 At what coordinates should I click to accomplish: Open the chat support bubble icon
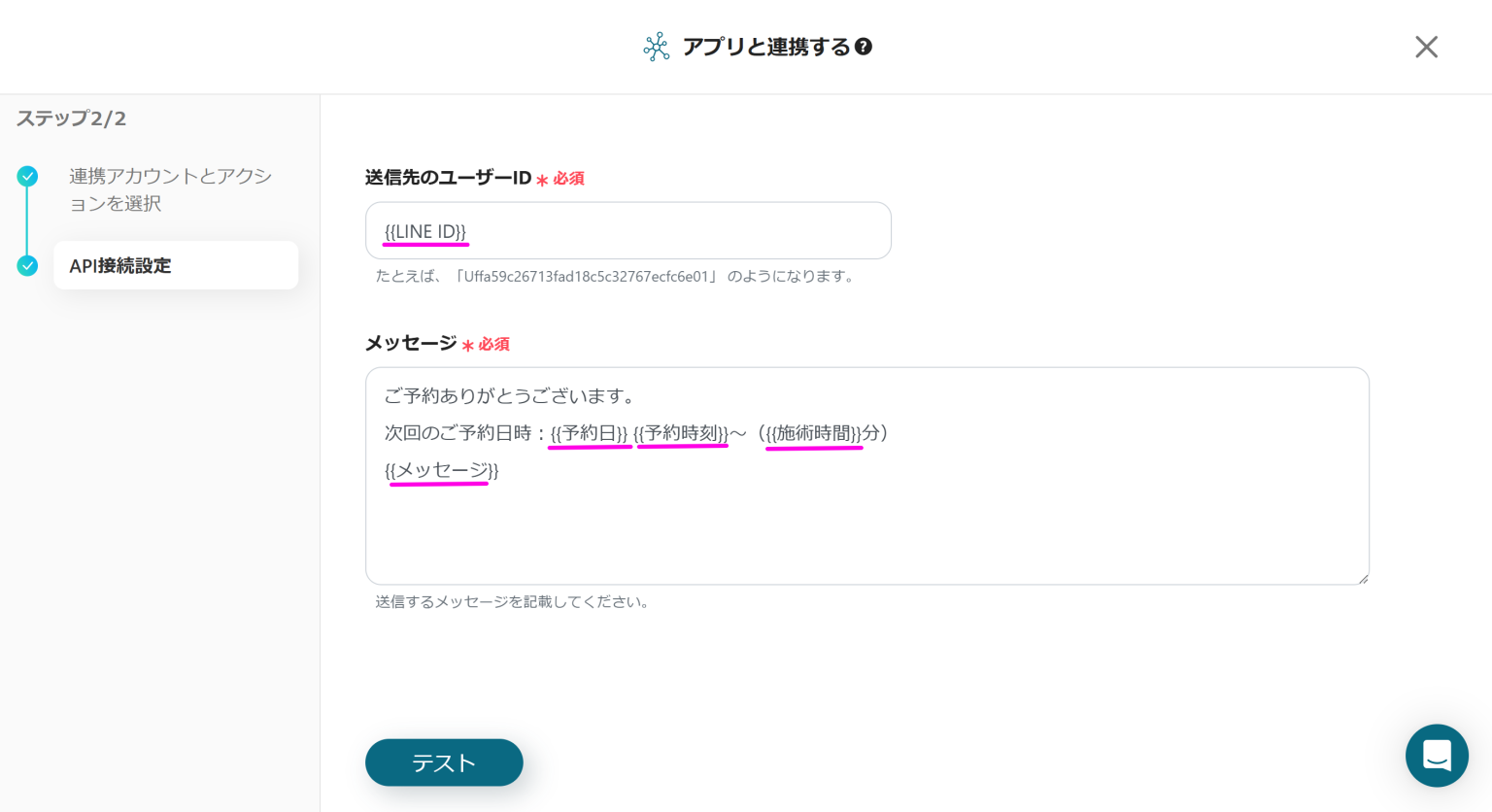pos(1437,756)
